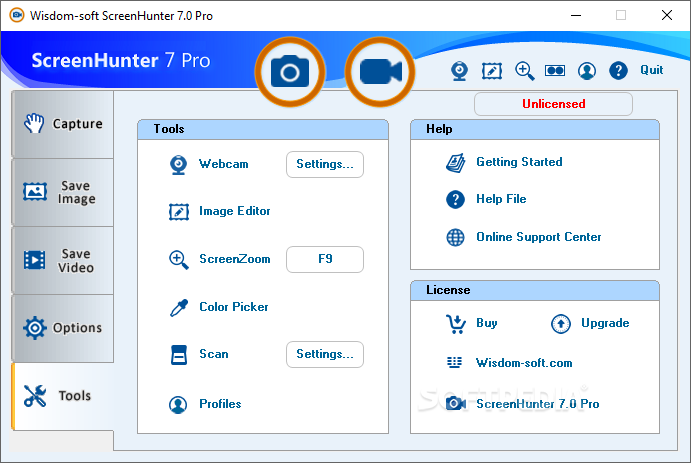Select the Tools tab
691x463 pixels.
63,396
